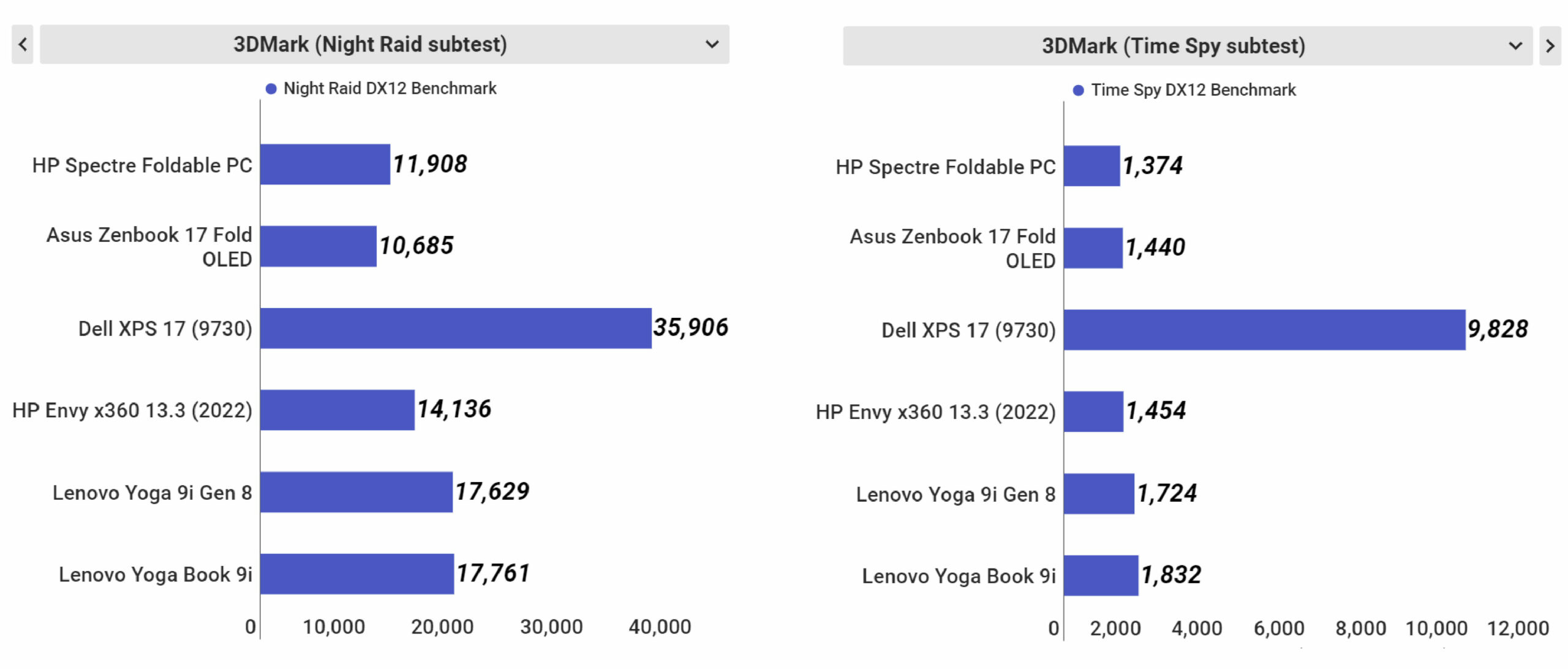Select Dell XPS 17 Night Raid bar
The image size is (1568, 669).
click(x=456, y=328)
